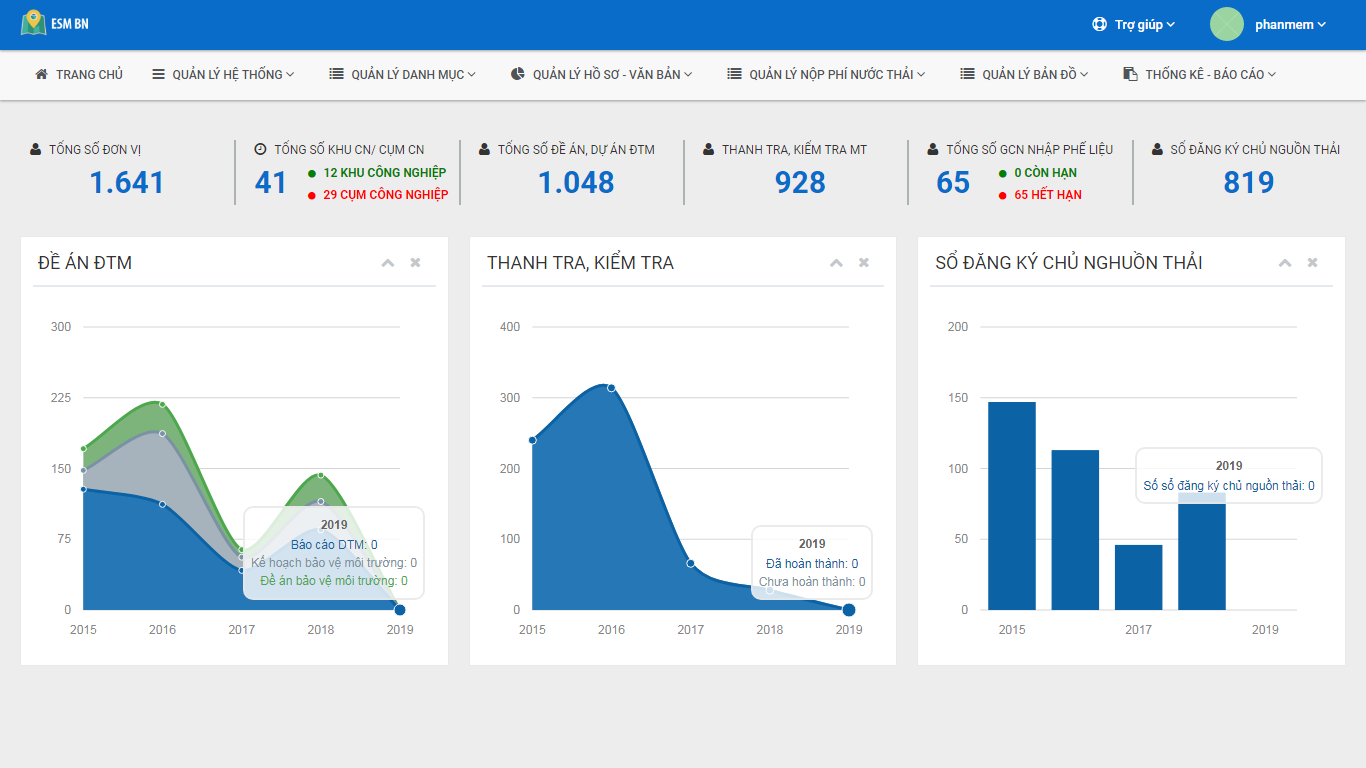Click the hamburger icon beside Quản lý hệ thống
This screenshot has width=1366, height=768.
(158, 74)
